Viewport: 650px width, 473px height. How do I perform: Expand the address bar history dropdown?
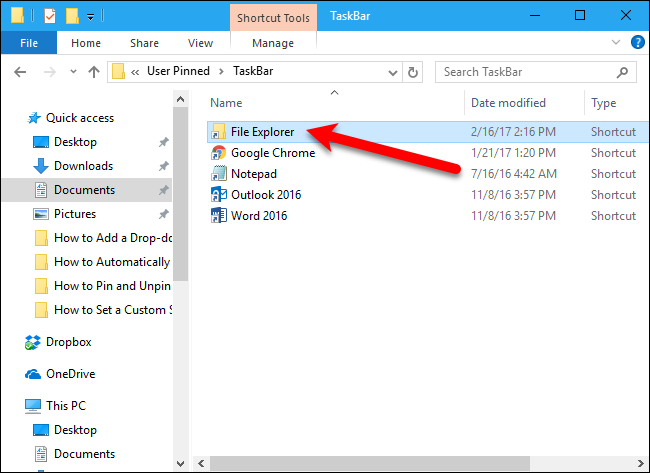pyautogui.click(x=392, y=73)
